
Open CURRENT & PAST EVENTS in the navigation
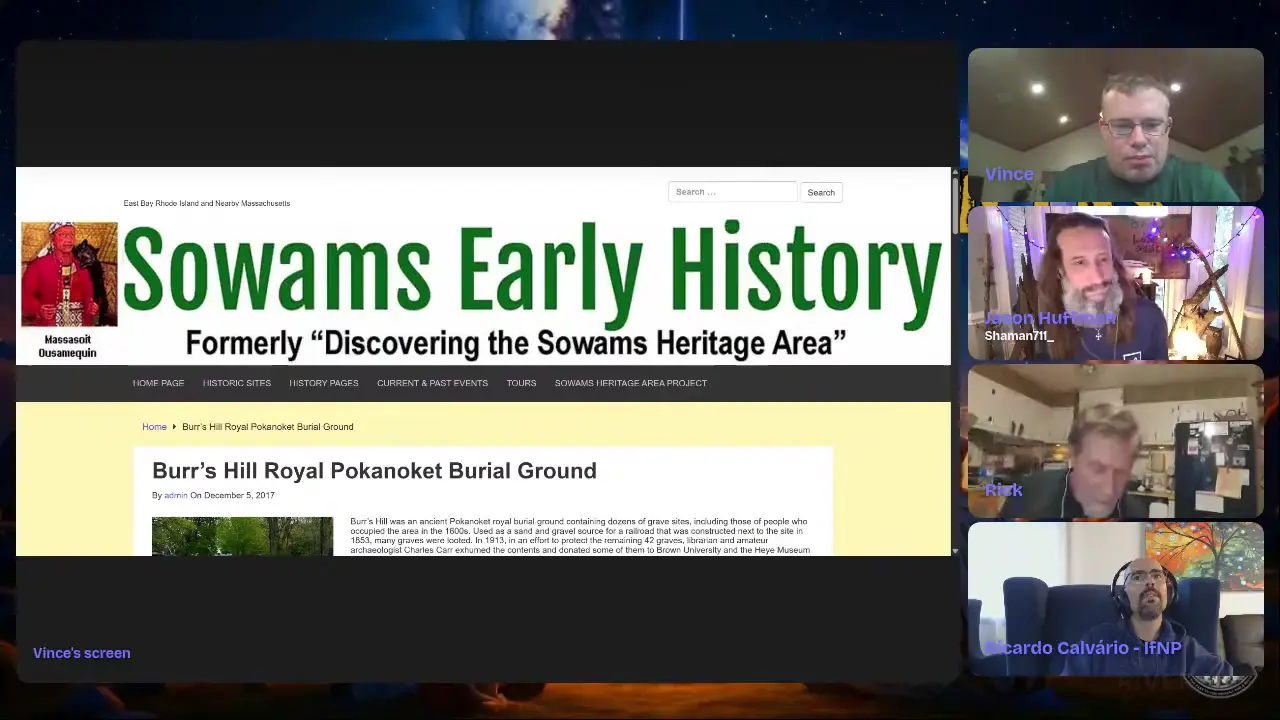tap(432, 383)
